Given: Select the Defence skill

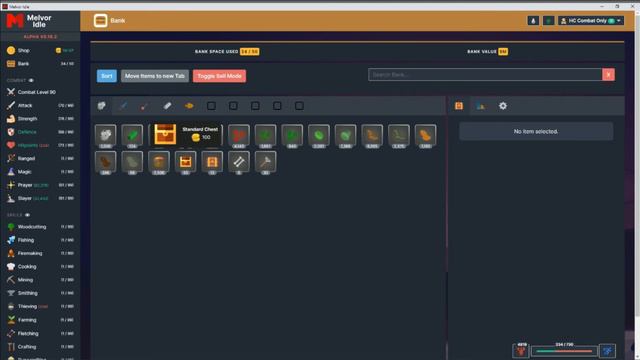Looking at the screenshot, I should tap(40, 132).
